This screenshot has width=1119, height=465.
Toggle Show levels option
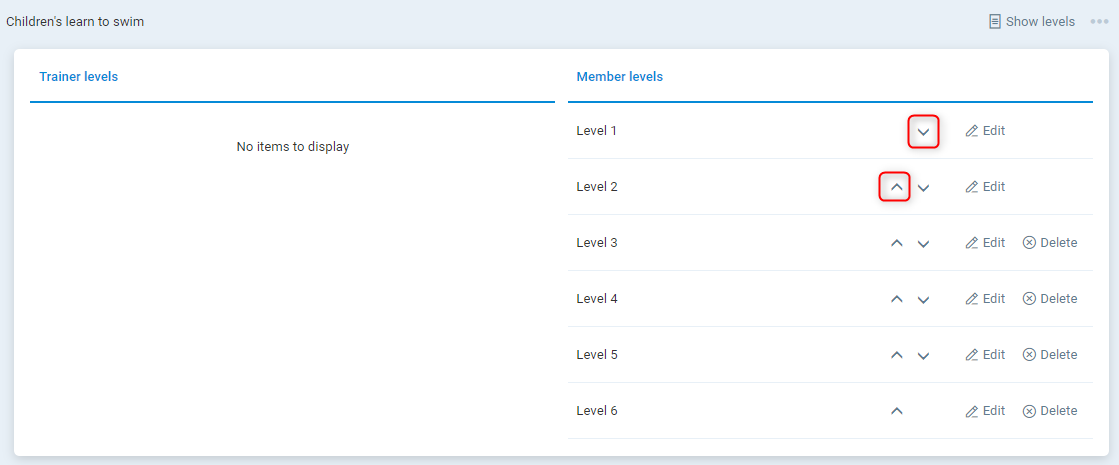pos(1031,21)
